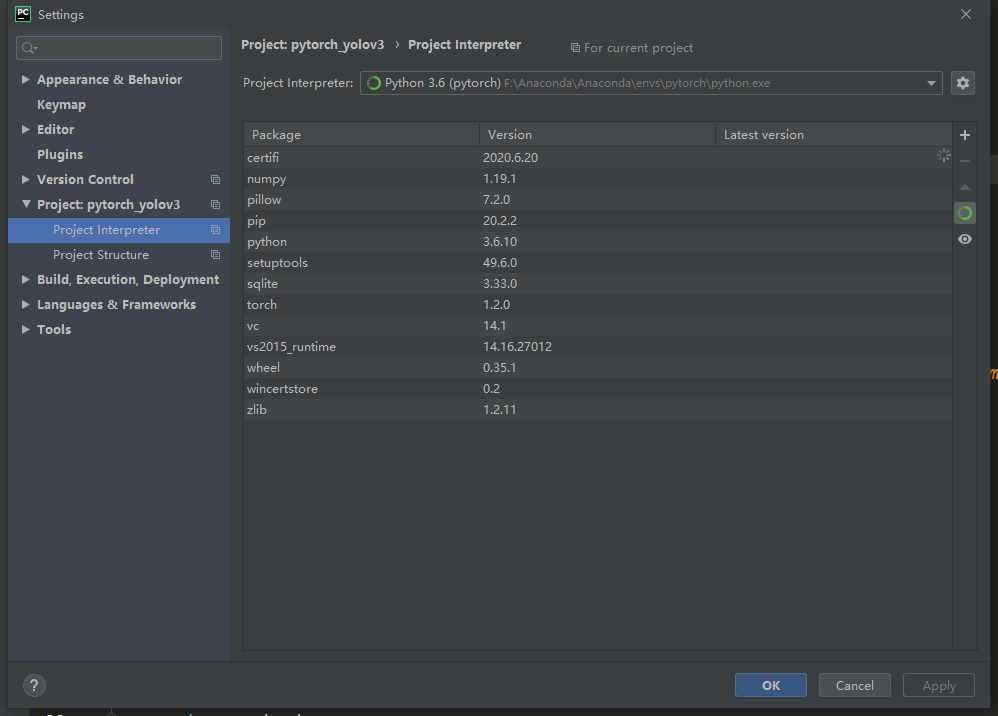
Task: Toggle the Conda package manager icon
Action: (x=965, y=213)
